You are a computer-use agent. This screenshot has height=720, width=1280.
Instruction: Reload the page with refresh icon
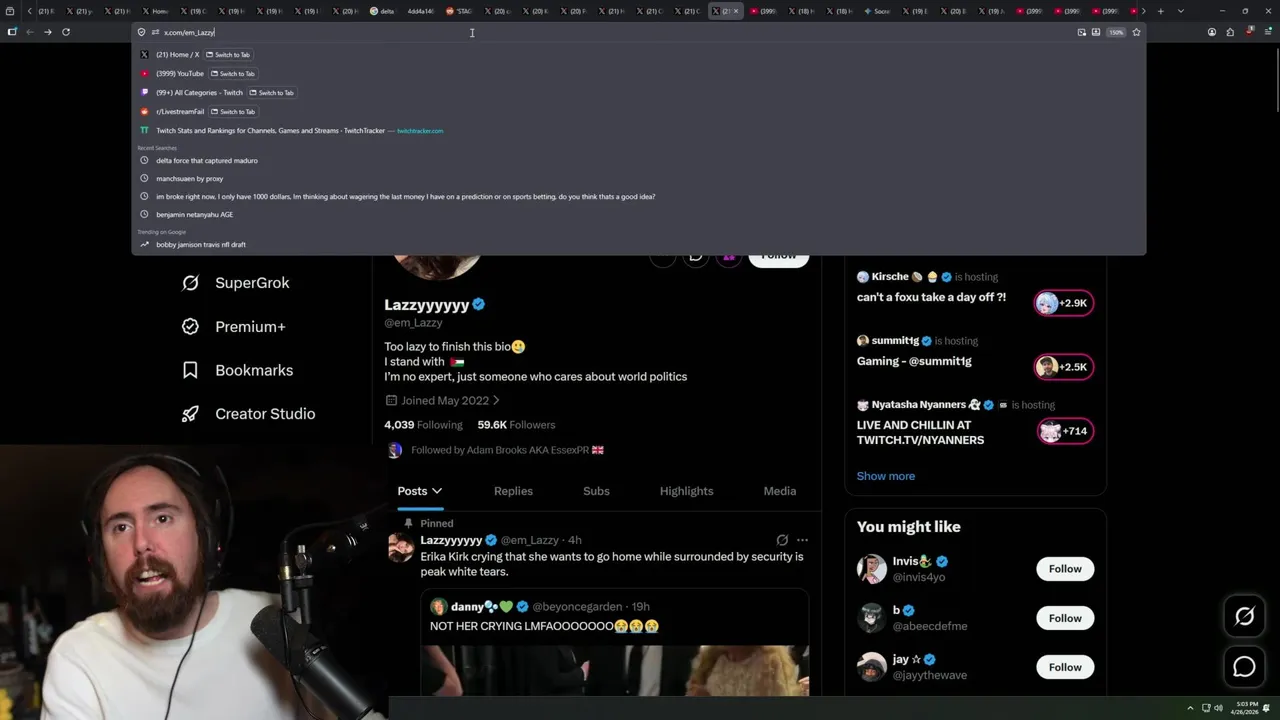(66, 32)
